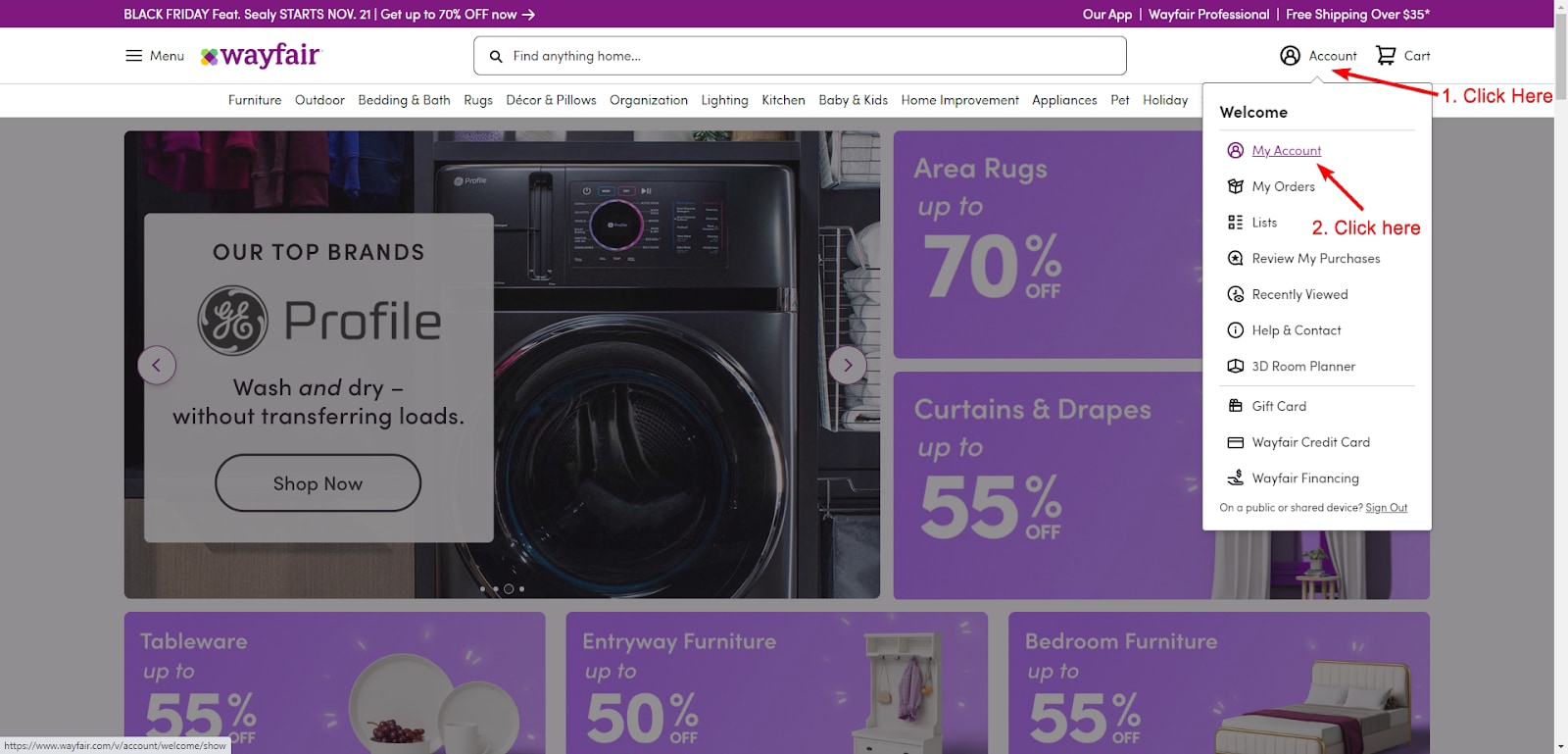The height and width of the screenshot is (754, 1568).
Task: Choose Review My Purchases
Action: 1316,259
